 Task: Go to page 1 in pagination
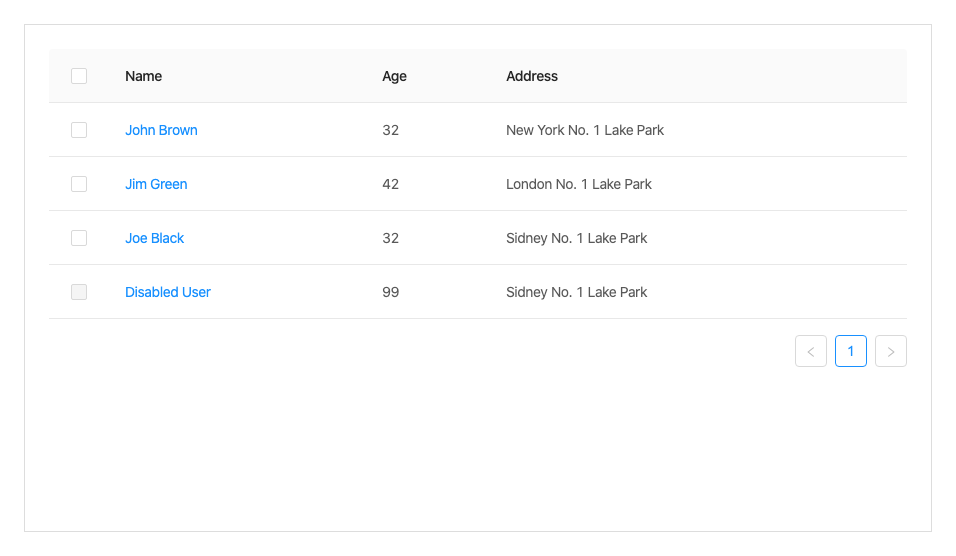coord(851,351)
